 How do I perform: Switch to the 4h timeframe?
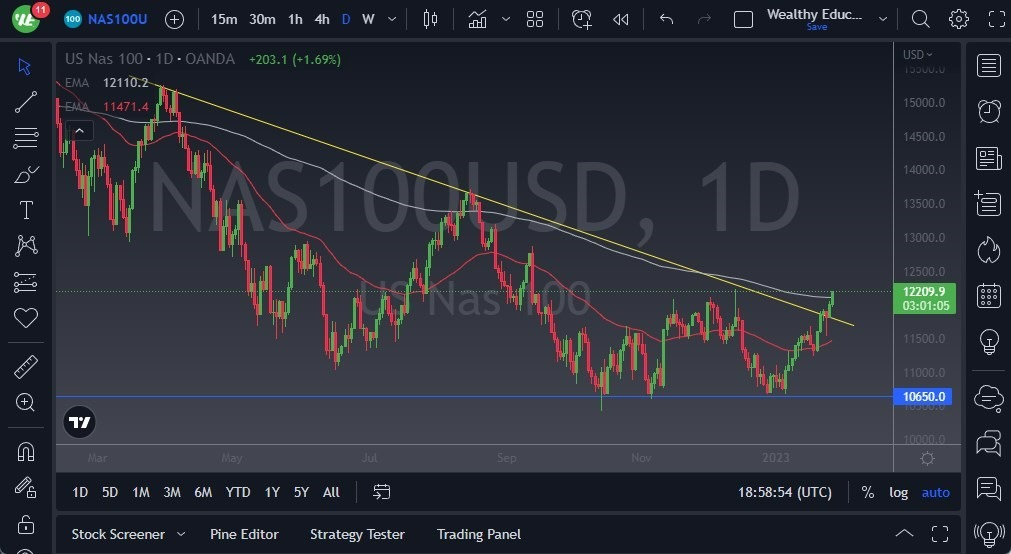[x=322, y=19]
